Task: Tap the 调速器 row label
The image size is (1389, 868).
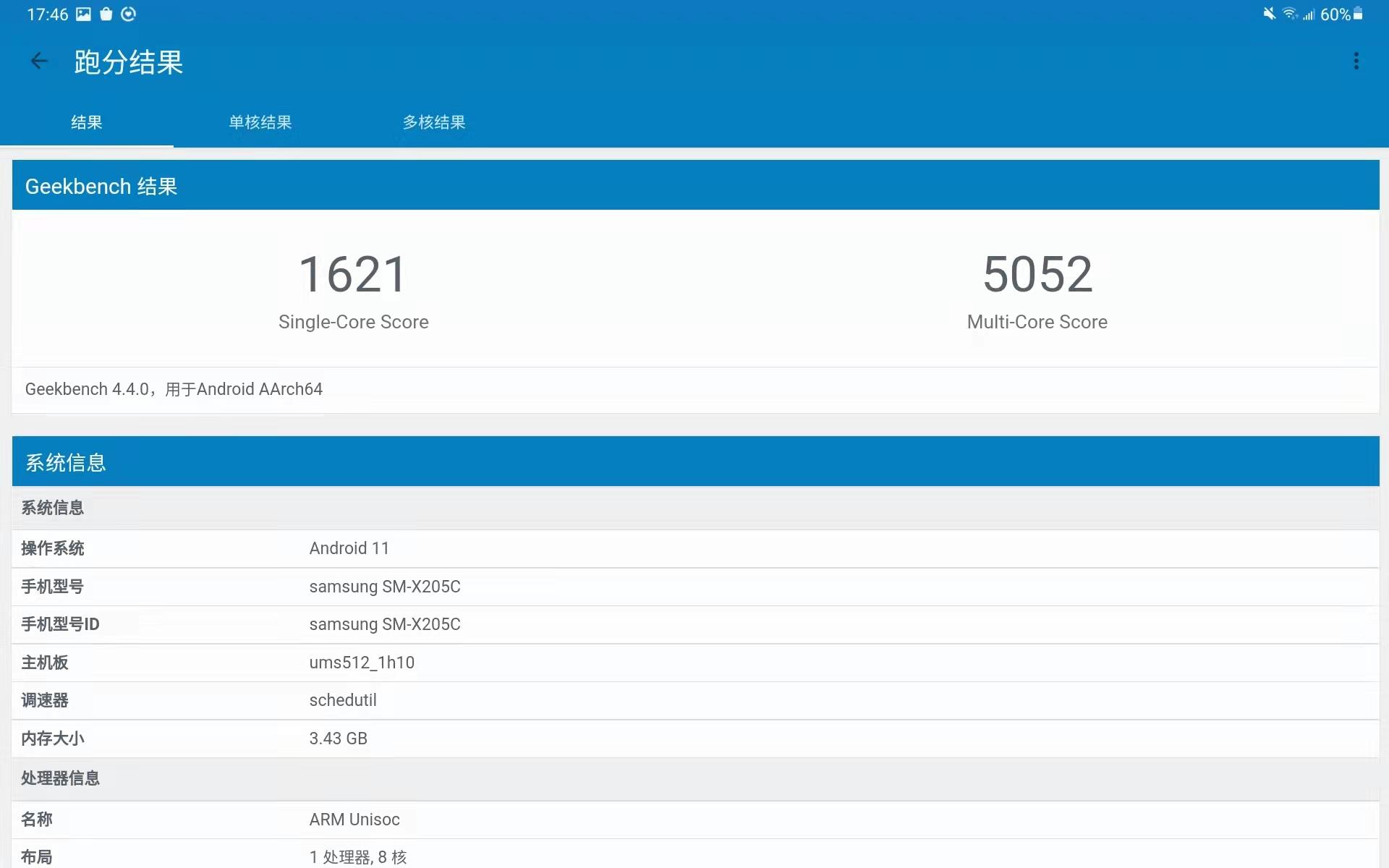Action: (x=45, y=700)
